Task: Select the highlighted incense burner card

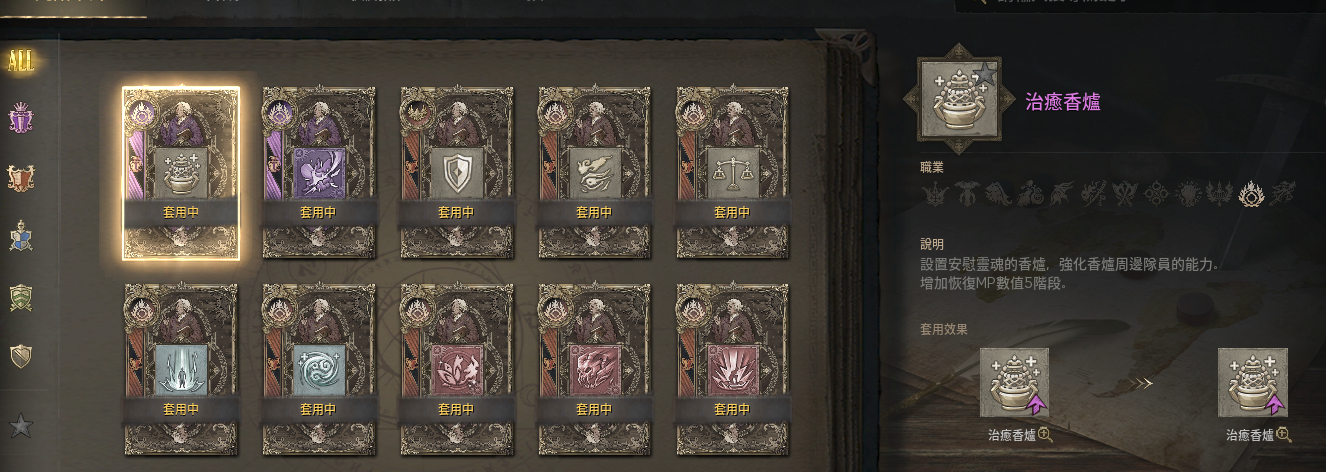Action: point(181,172)
